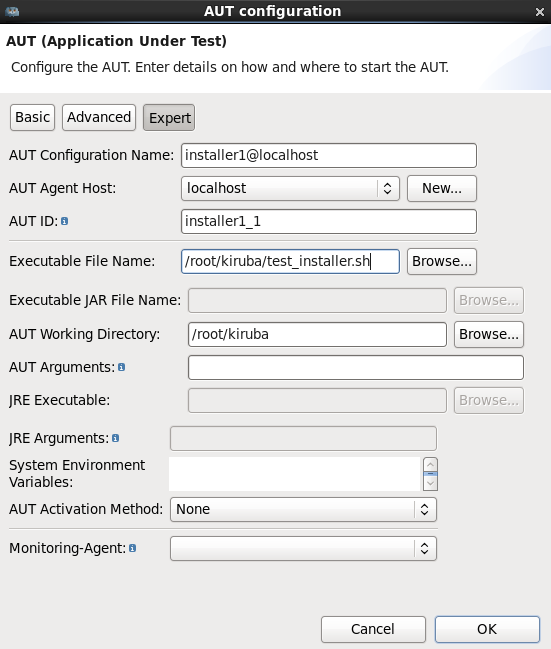Focus the AUT Arguments input field
Screen dimensions: 551x649
(356, 368)
